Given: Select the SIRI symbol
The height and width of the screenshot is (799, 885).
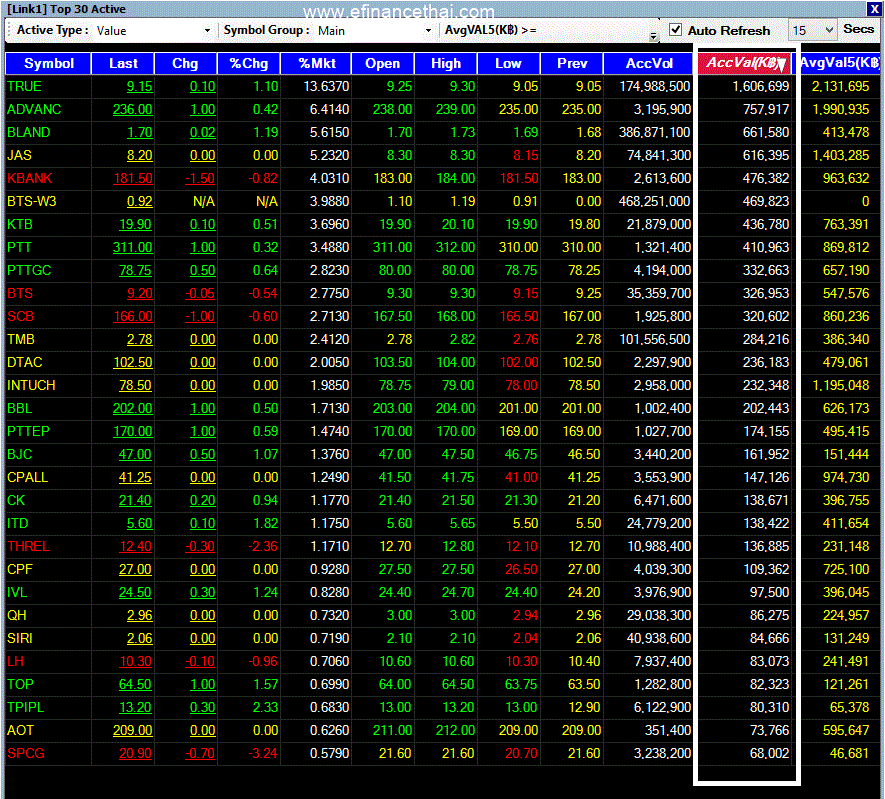Looking at the screenshot, I should pyautogui.click(x=20, y=638).
